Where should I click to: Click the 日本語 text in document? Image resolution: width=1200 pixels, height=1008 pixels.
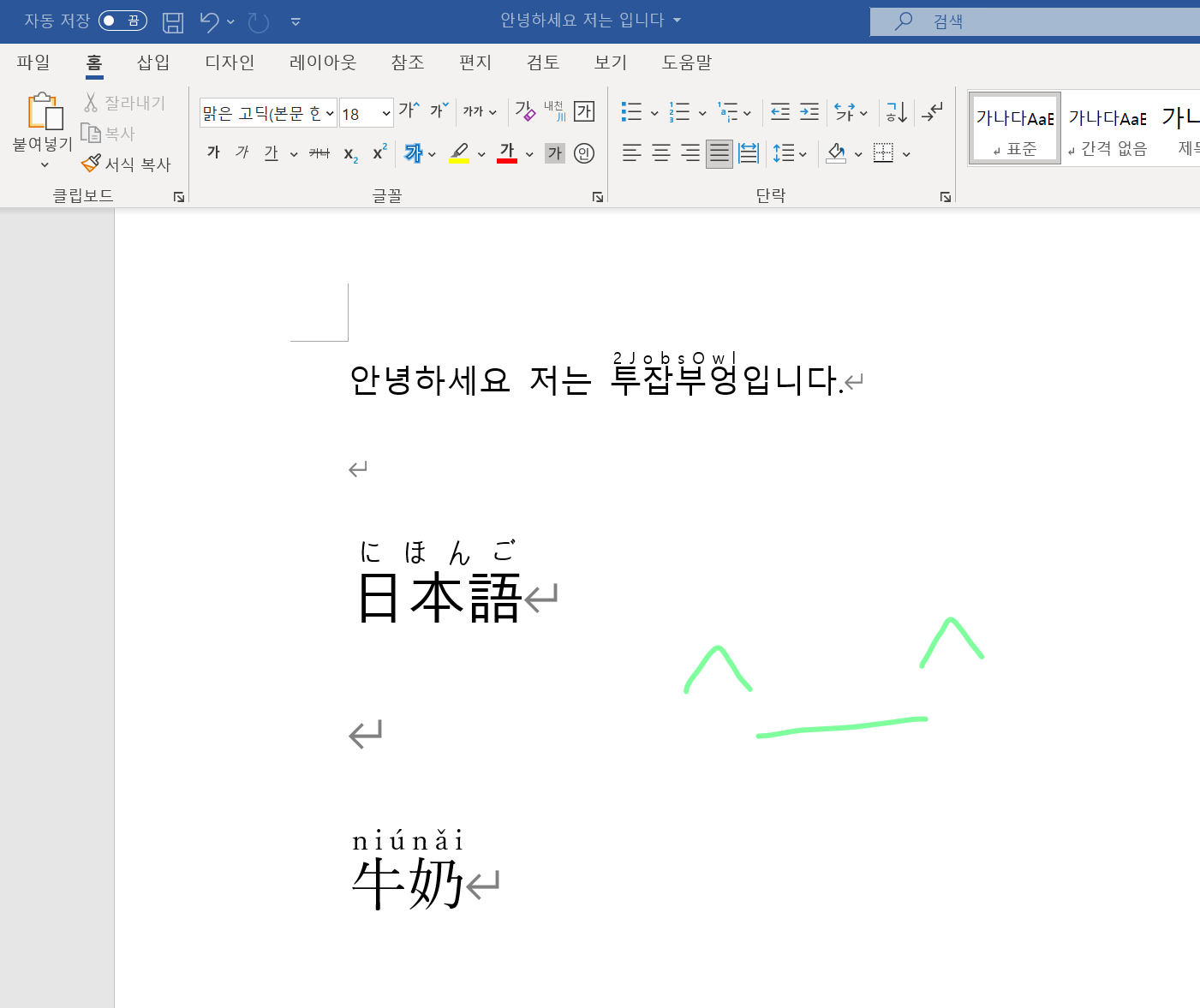[439, 598]
